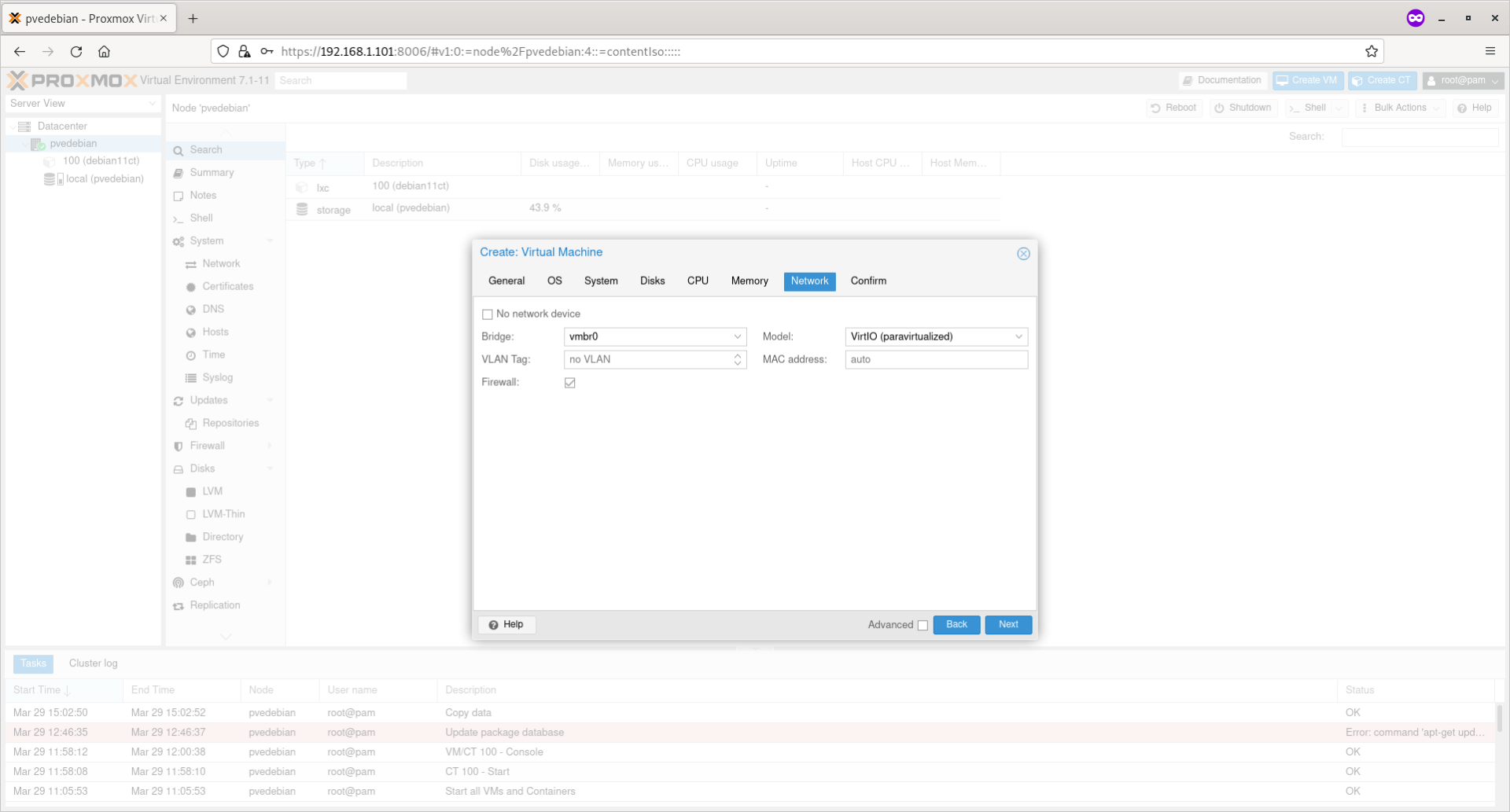Open the ZFS disks panel
This screenshot has height=812, width=1510.
point(211,559)
